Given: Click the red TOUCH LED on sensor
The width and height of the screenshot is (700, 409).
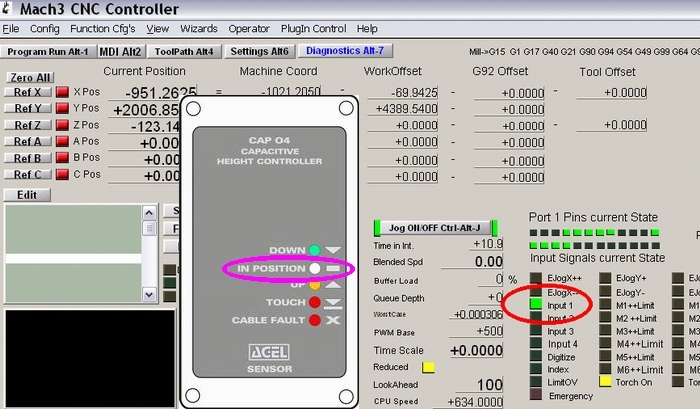Looking at the screenshot, I should point(315,302).
